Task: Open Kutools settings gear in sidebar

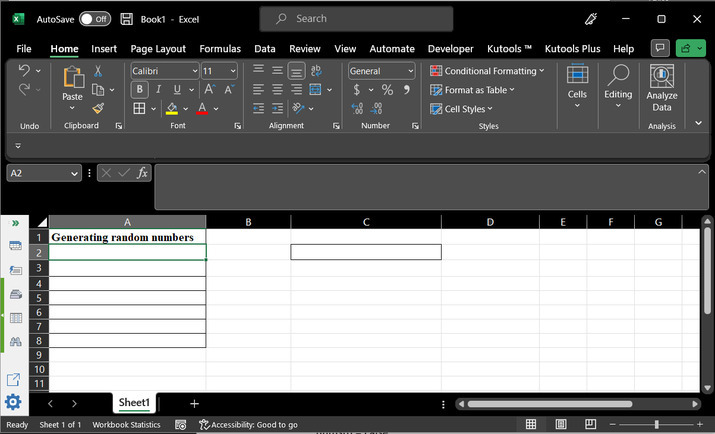Action: (13, 402)
